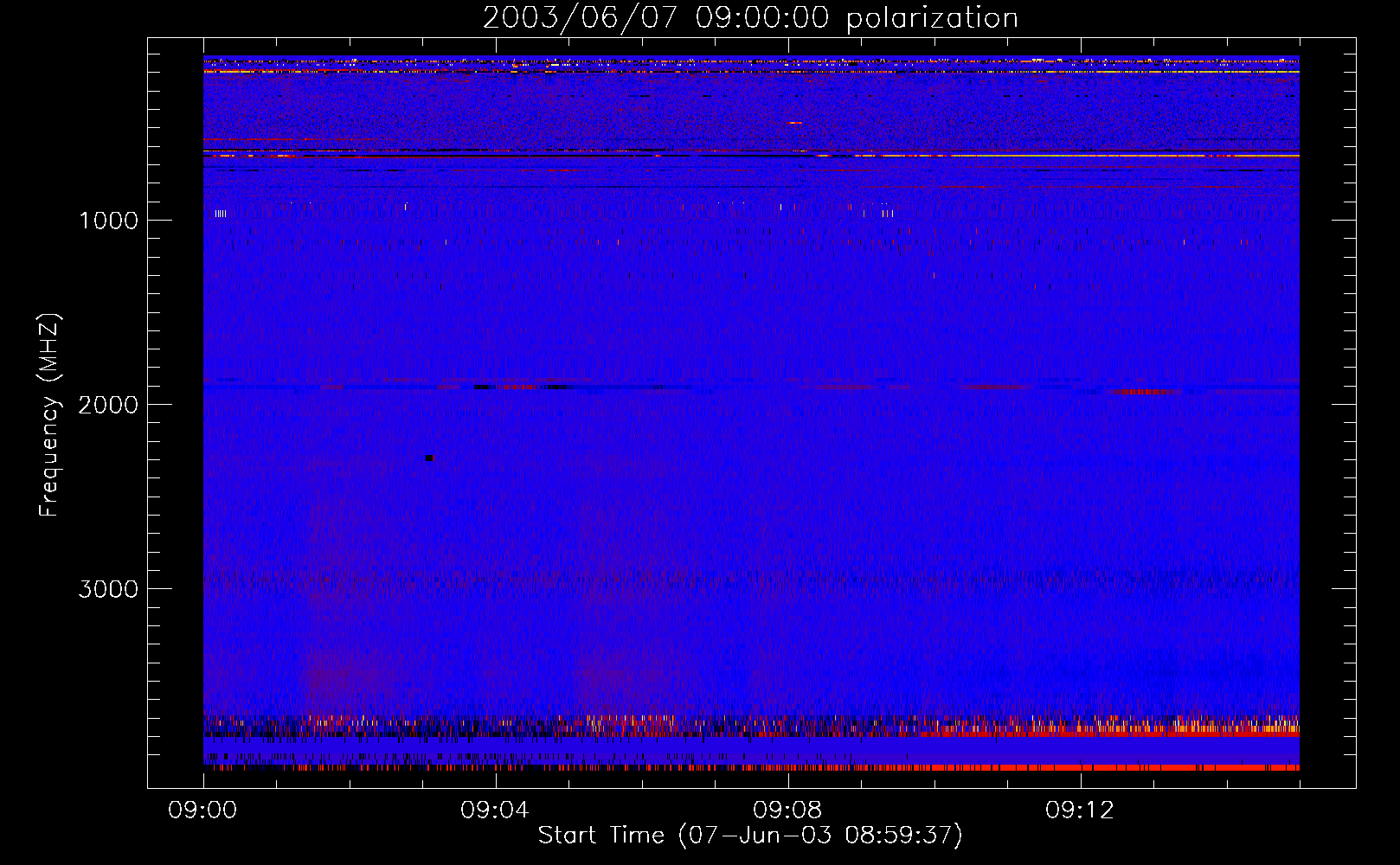
Task: Click the 2000 frequency tick label
Action: (x=108, y=405)
